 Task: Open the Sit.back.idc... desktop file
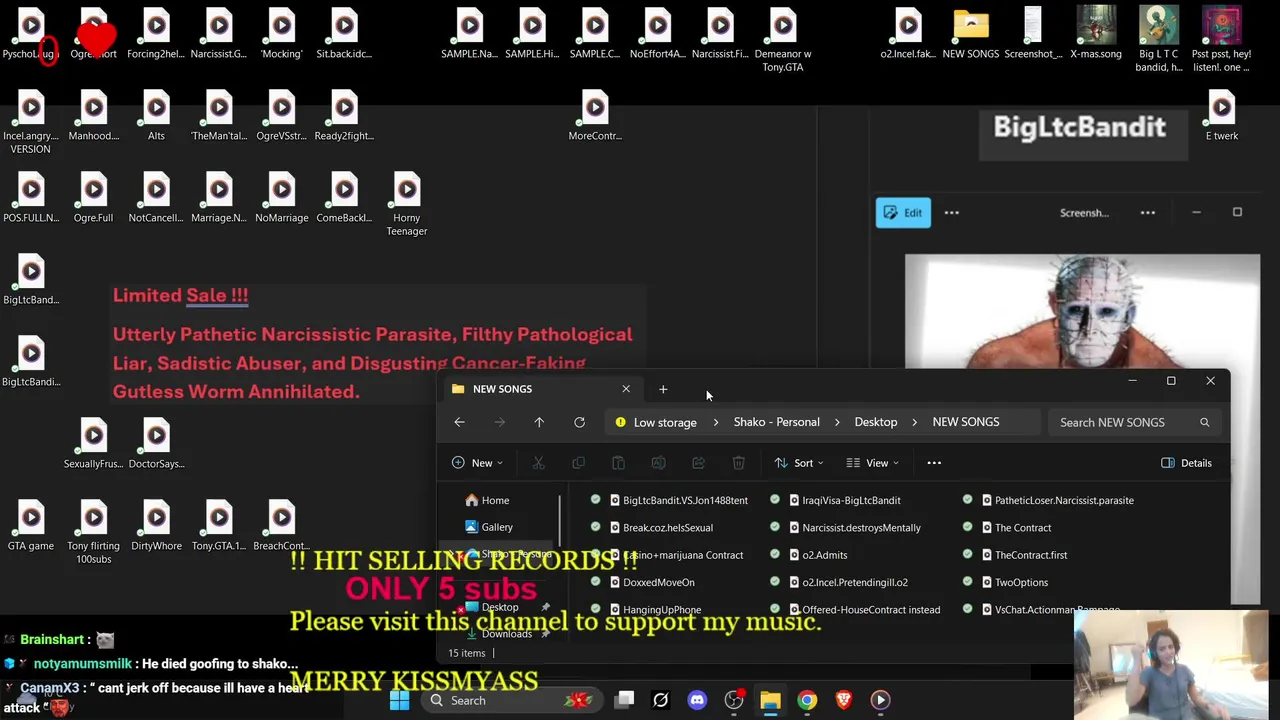(344, 34)
